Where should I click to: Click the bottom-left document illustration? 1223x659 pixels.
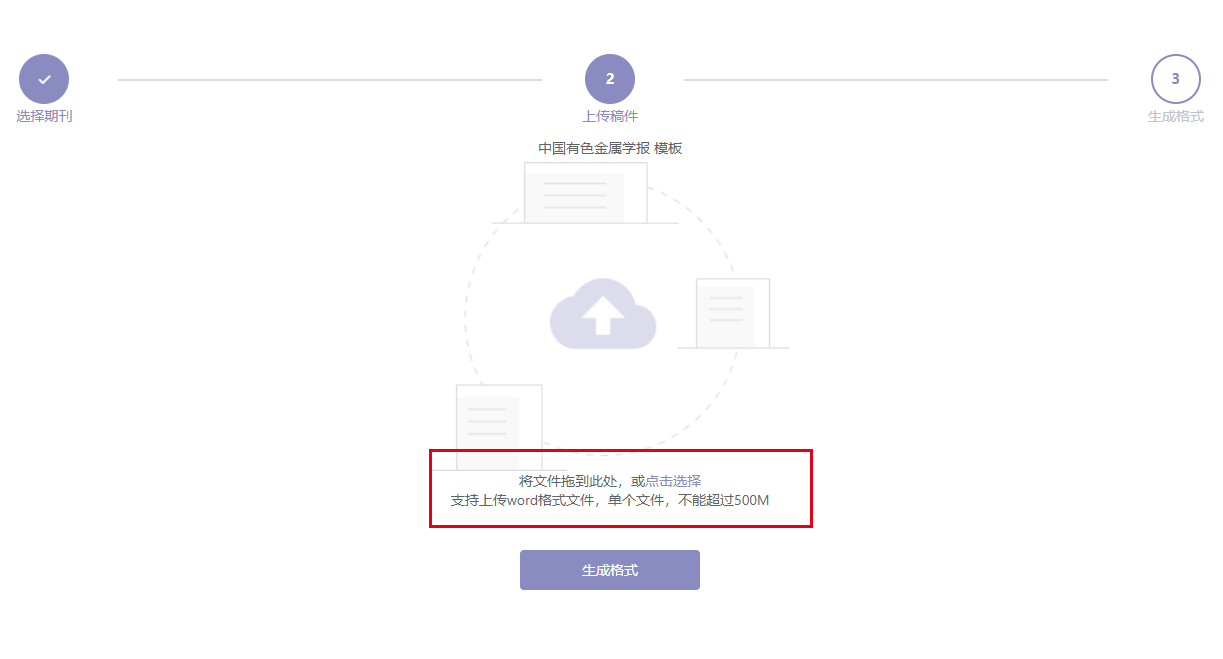(x=499, y=427)
